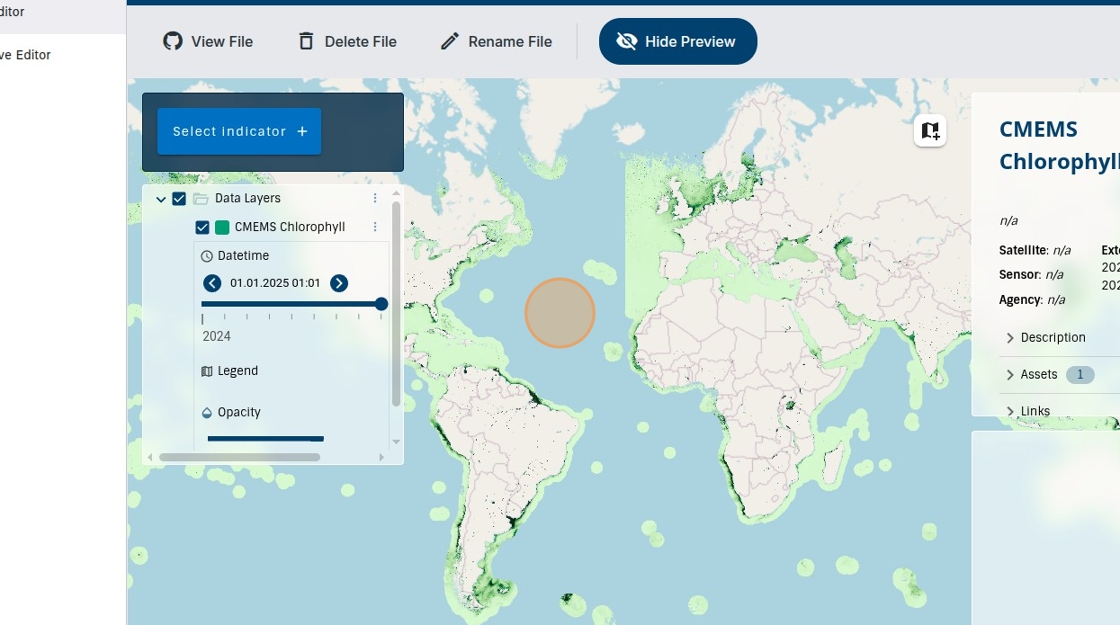
Task: Click the Datetime label text
Action: point(244,256)
